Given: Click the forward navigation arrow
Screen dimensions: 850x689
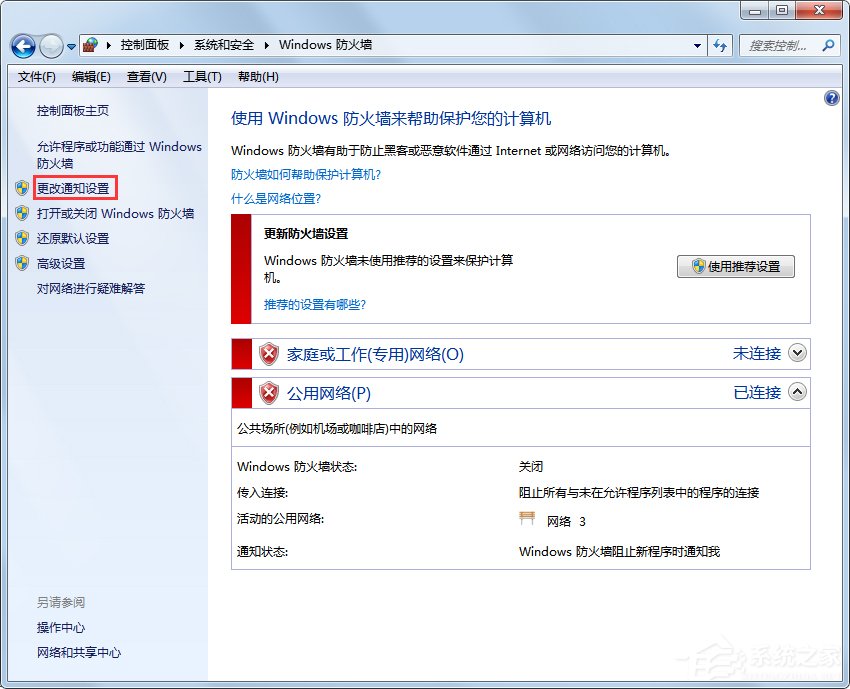Looking at the screenshot, I should tap(49, 45).
